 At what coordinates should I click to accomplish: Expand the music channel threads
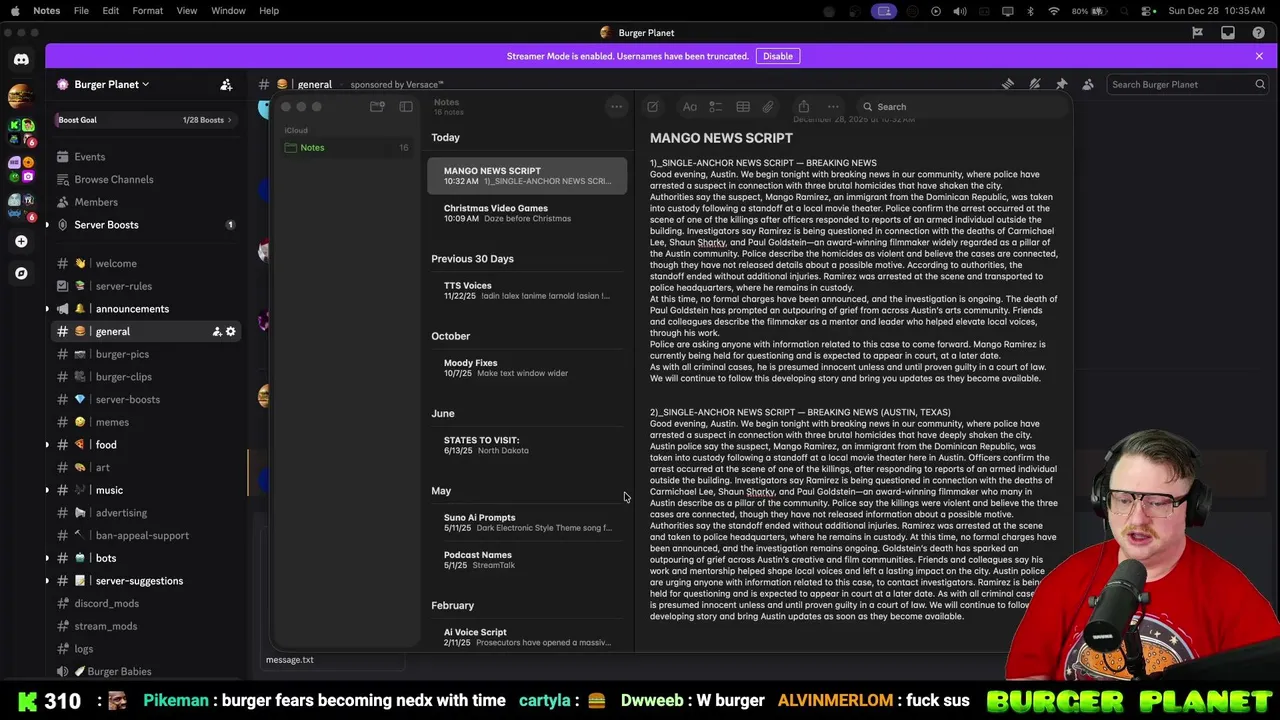click(47, 490)
